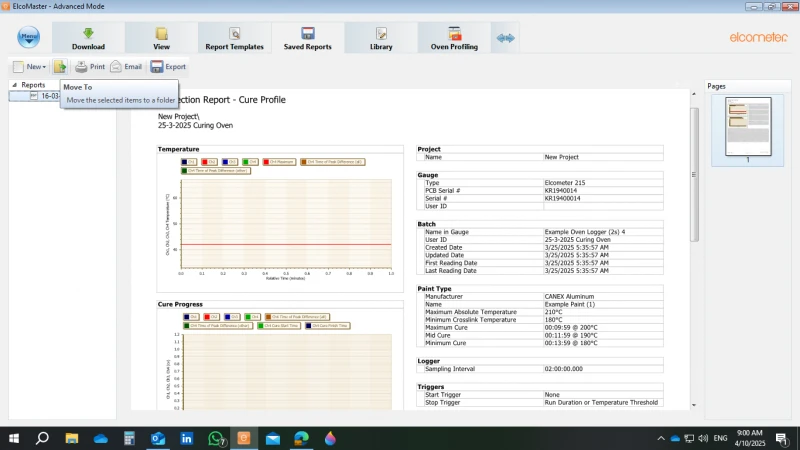
Task: Open File Explorer from the taskbar
Action: (x=72, y=438)
